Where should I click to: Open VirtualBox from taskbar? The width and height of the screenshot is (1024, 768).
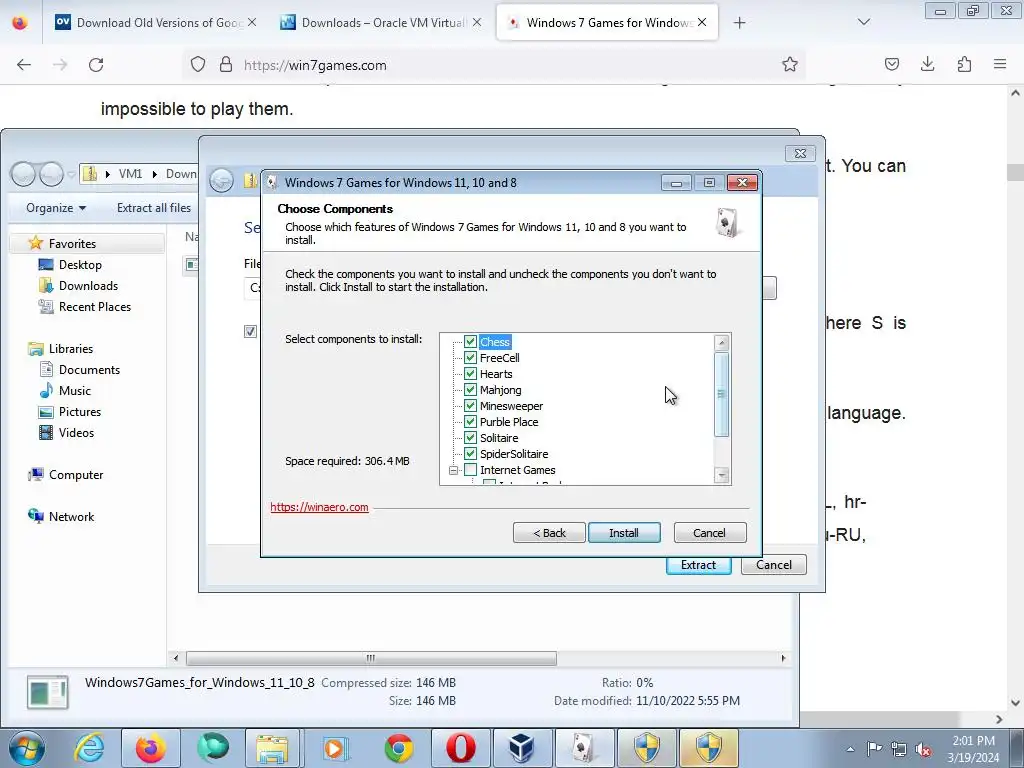(522, 748)
